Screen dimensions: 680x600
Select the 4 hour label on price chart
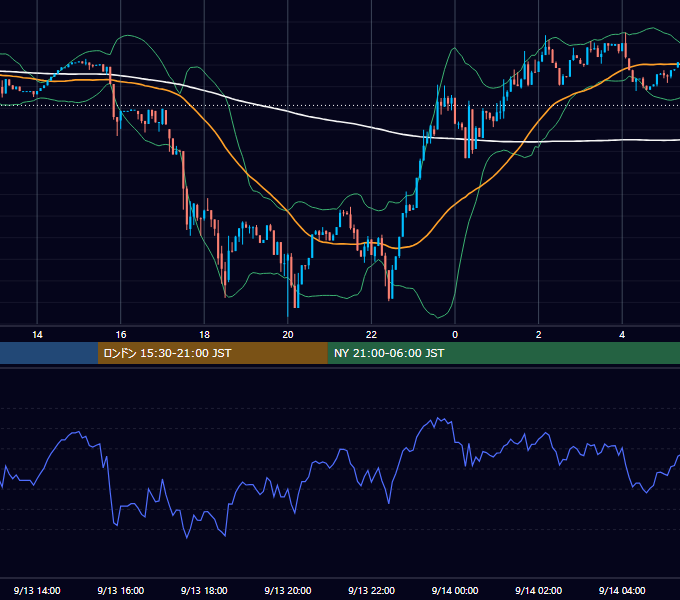click(x=622, y=335)
